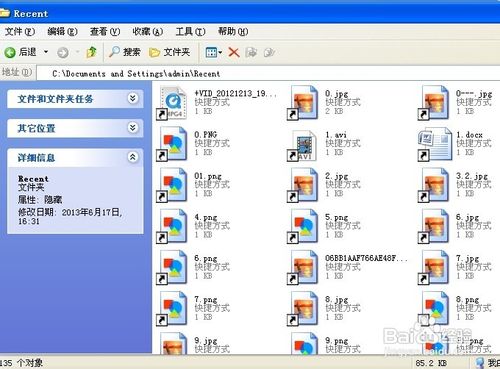Click the file name text 01.png
Image resolution: width=500 pixels, height=369 pixels.
pos(208,176)
